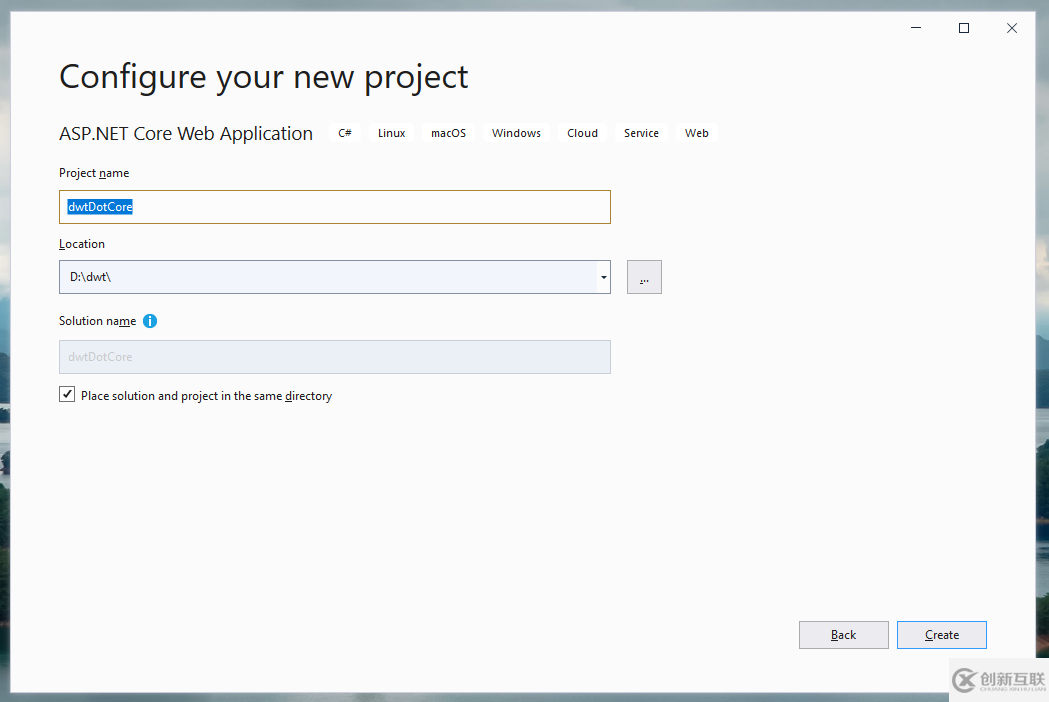The image size is (1049, 702).
Task: Click the macOS tag label
Action: tap(448, 133)
